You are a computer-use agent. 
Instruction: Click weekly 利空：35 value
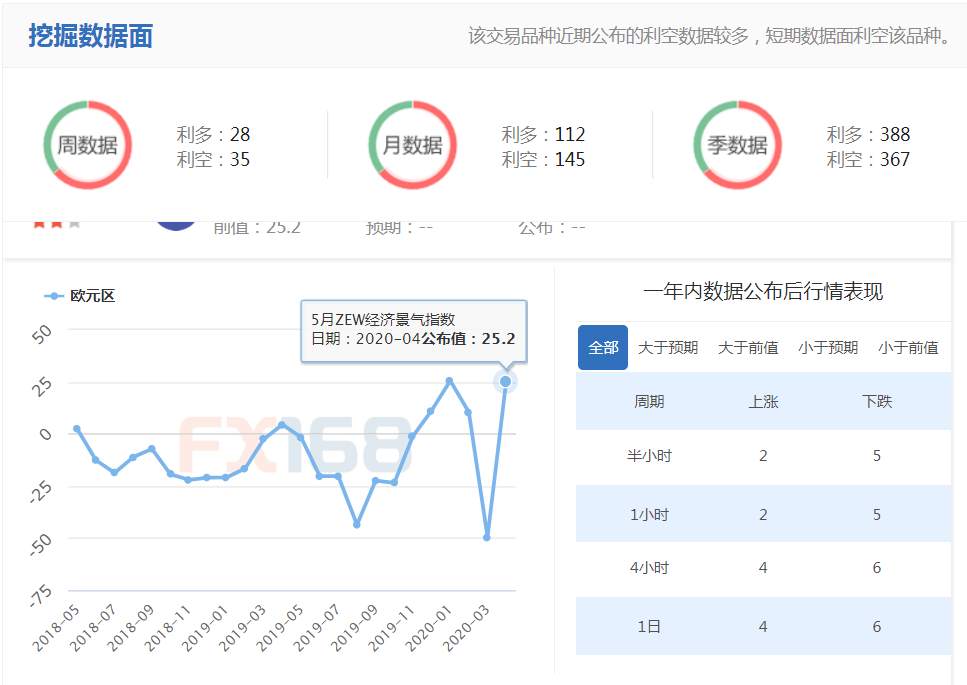pos(213,159)
